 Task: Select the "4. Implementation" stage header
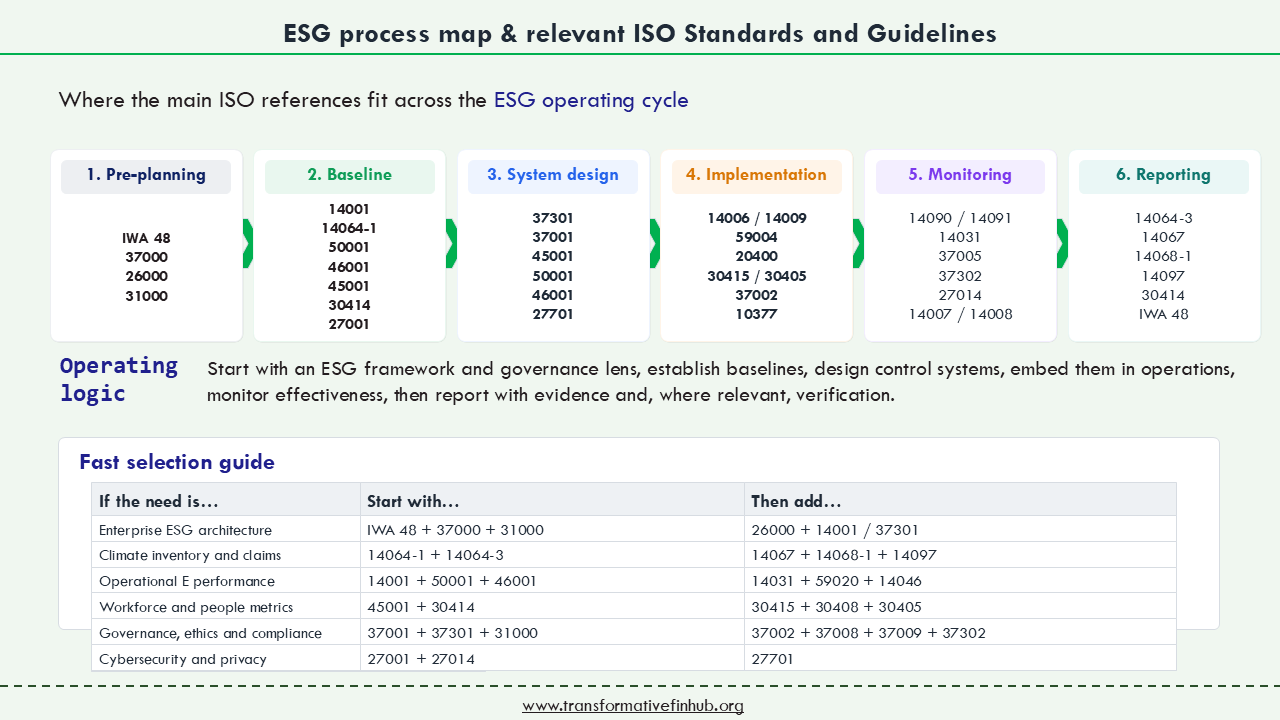756,175
